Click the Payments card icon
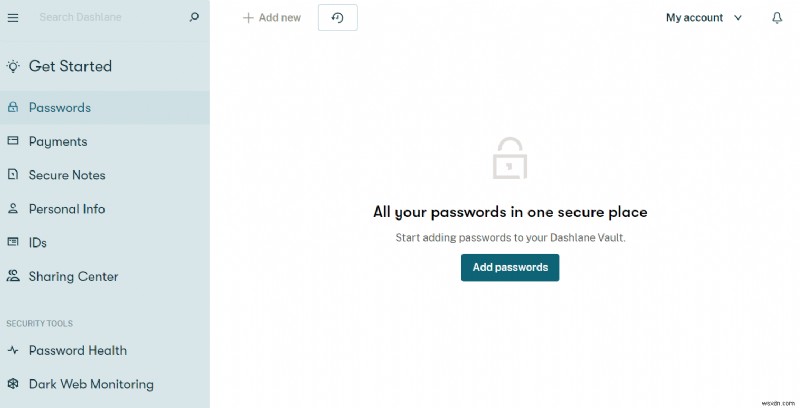Viewport: 800px width, 408px height. point(13,141)
